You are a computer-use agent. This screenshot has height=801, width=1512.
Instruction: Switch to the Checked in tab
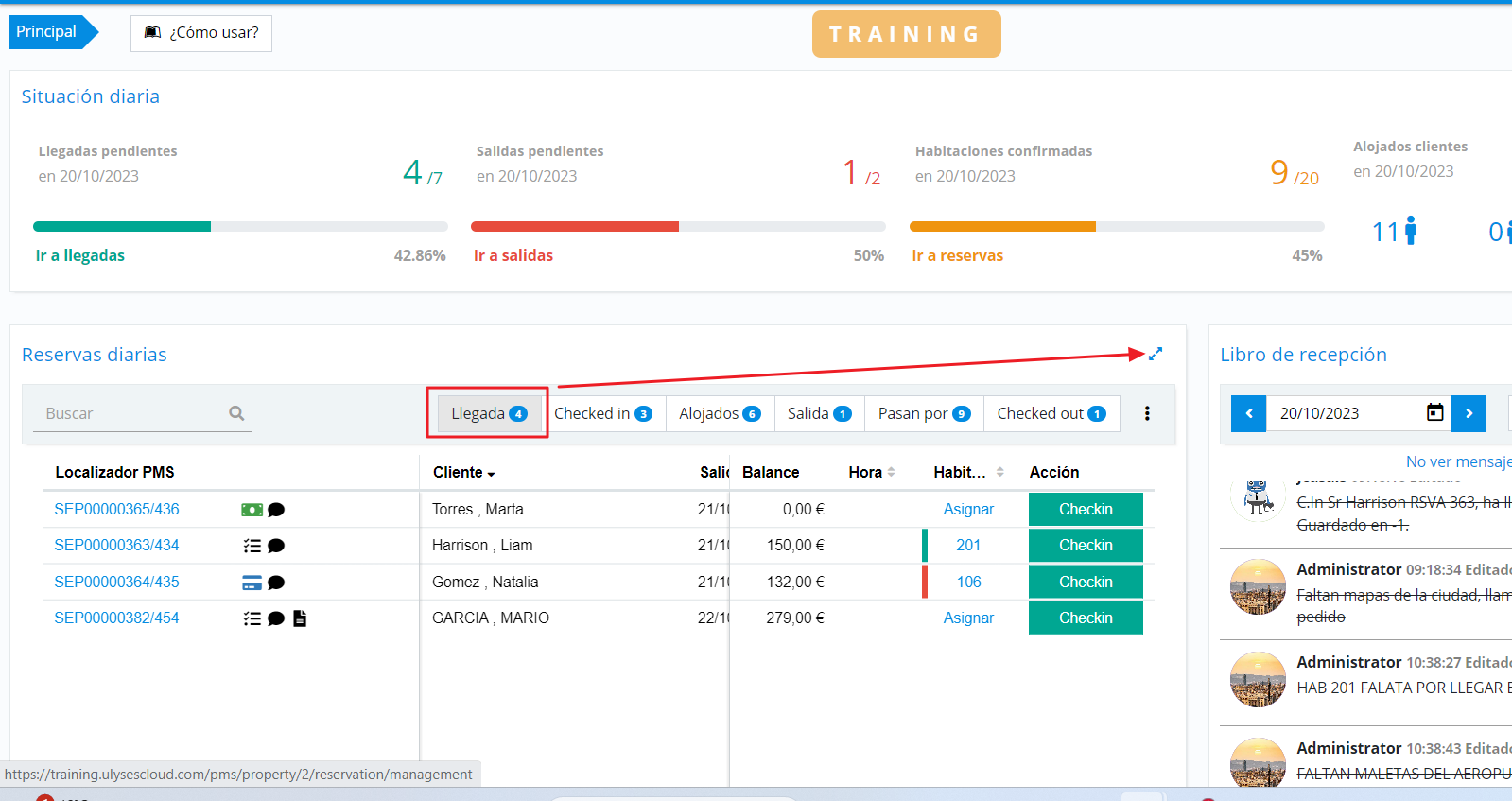pos(602,413)
